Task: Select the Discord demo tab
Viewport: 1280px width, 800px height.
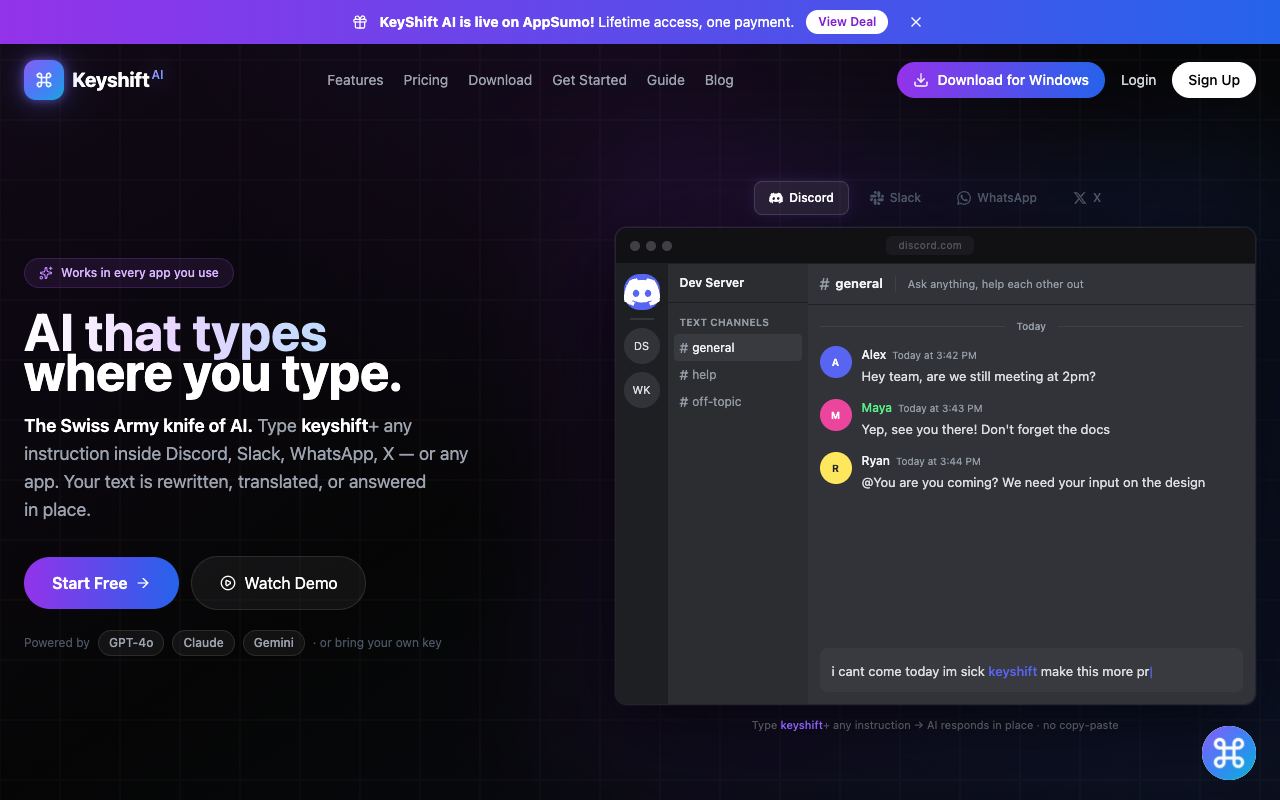Action: pyautogui.click(x=801, y=198)
